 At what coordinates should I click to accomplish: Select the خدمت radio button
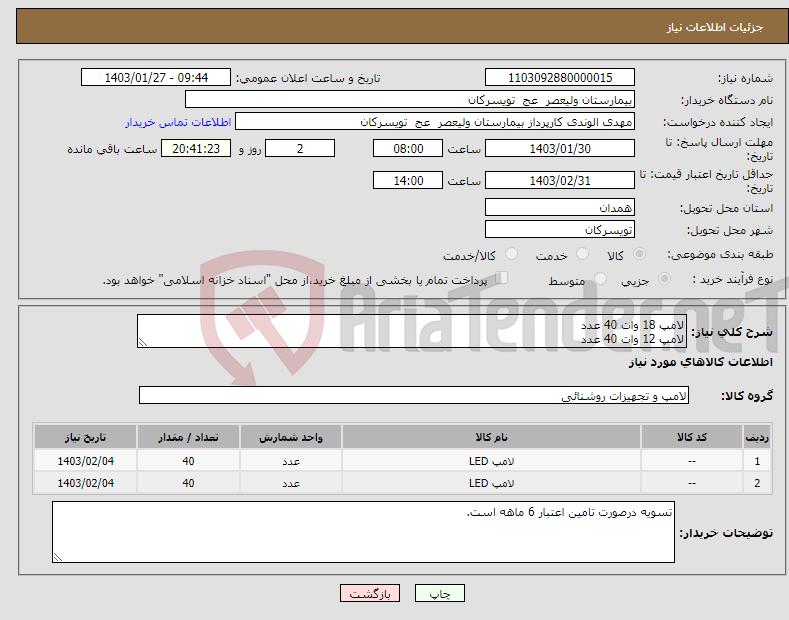point(582,254)
